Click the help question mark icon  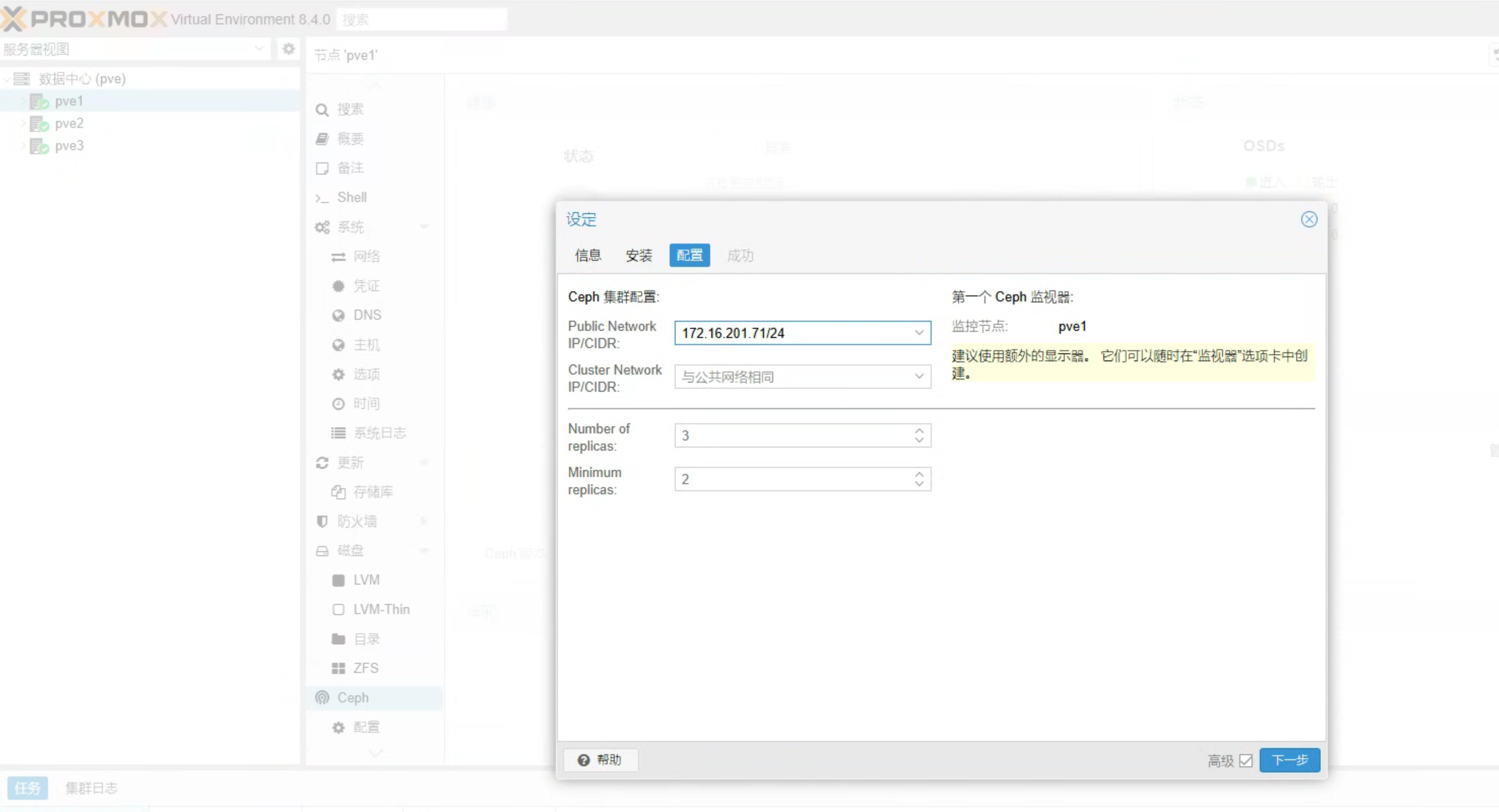584,760
